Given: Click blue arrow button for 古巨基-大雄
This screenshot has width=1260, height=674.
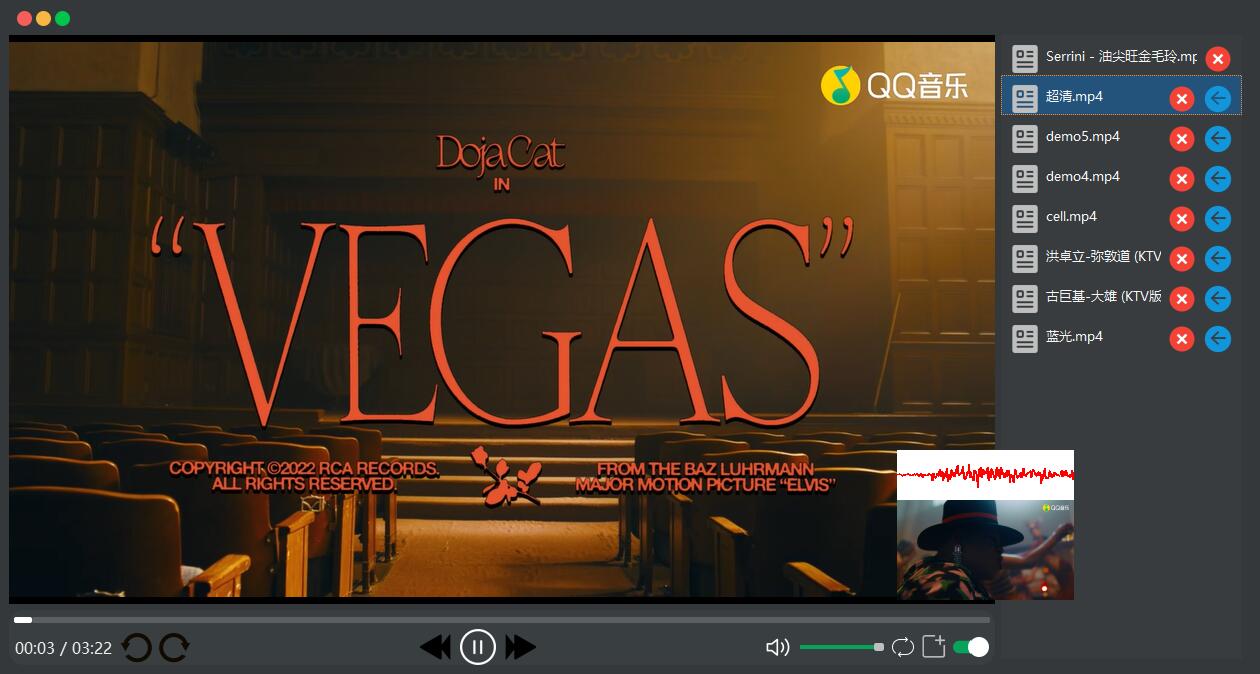Looking at the screenshot, I should (x=1217, y=298).
